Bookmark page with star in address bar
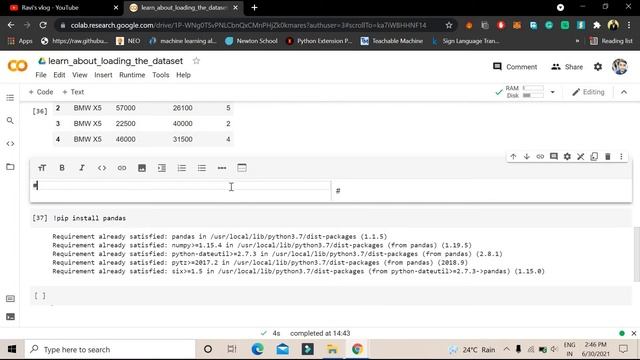 (449, 25)
